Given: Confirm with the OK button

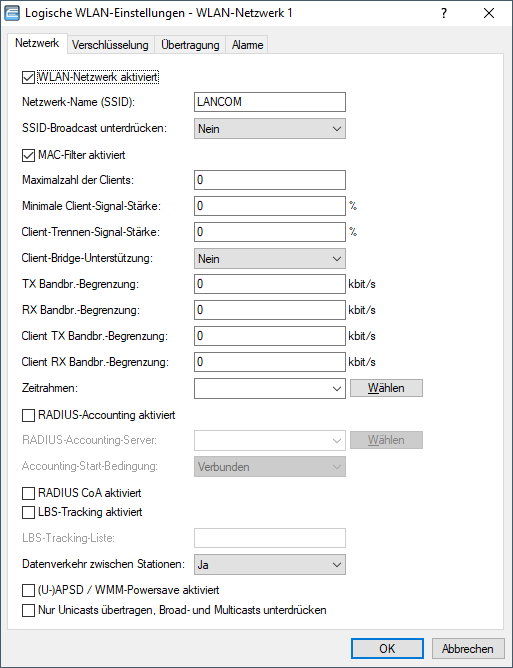Looking at the screenshot, I should pyautogui.click(x=387, y=648).
